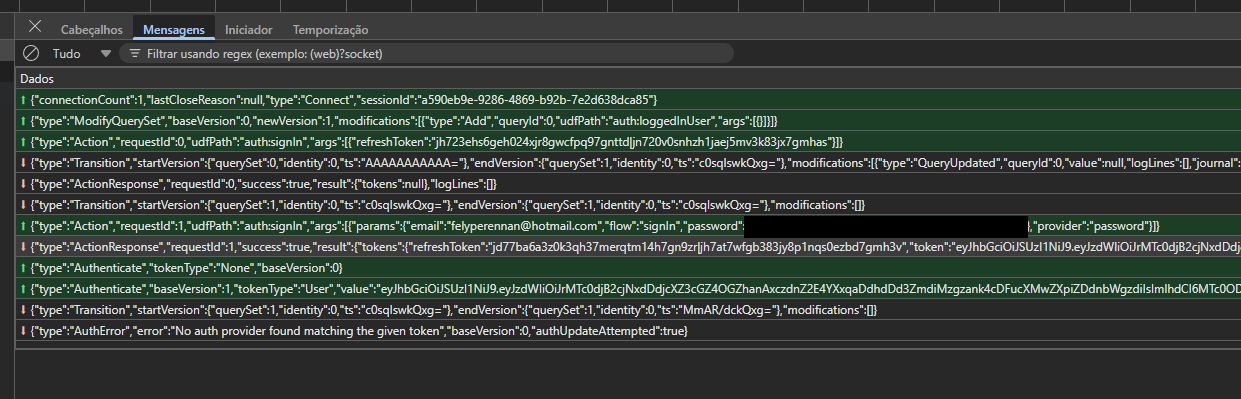1241x399 pixels.
Task: Select the ModifyQuerySet message row
Action: coord(628,121)
